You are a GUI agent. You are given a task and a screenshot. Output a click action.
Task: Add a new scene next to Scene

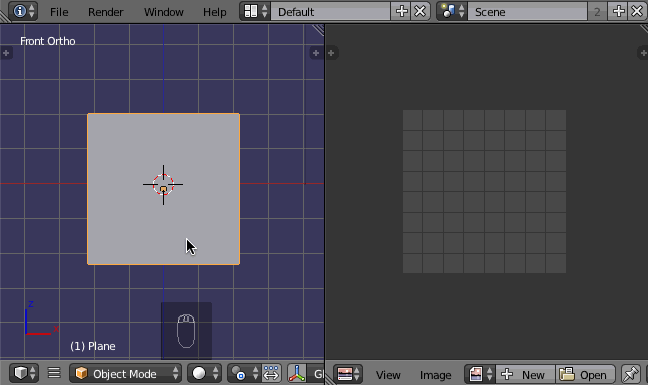pos(618,11)
